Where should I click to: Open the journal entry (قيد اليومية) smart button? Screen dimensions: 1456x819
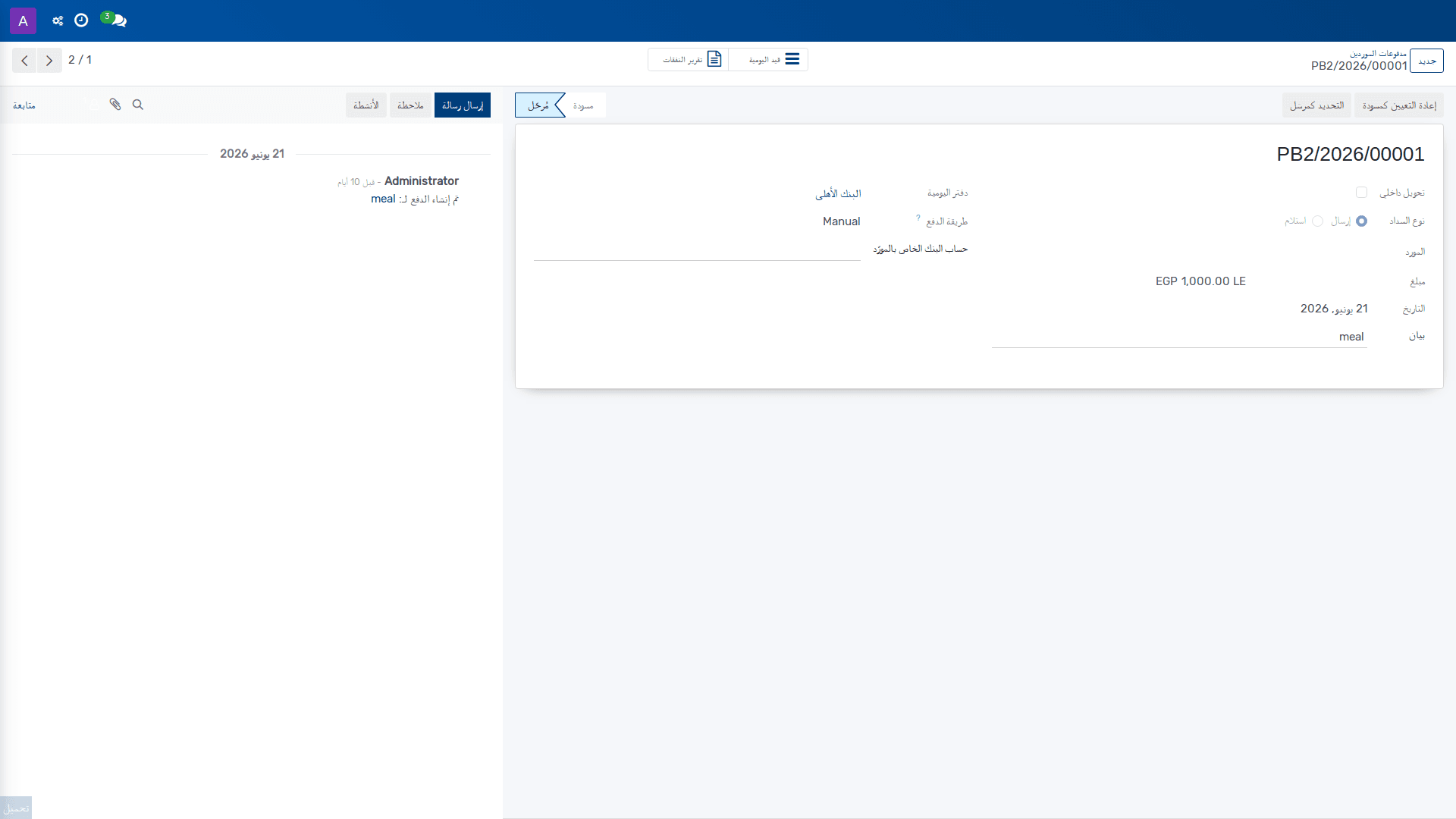pyautogui.click(x=768, y=60)
